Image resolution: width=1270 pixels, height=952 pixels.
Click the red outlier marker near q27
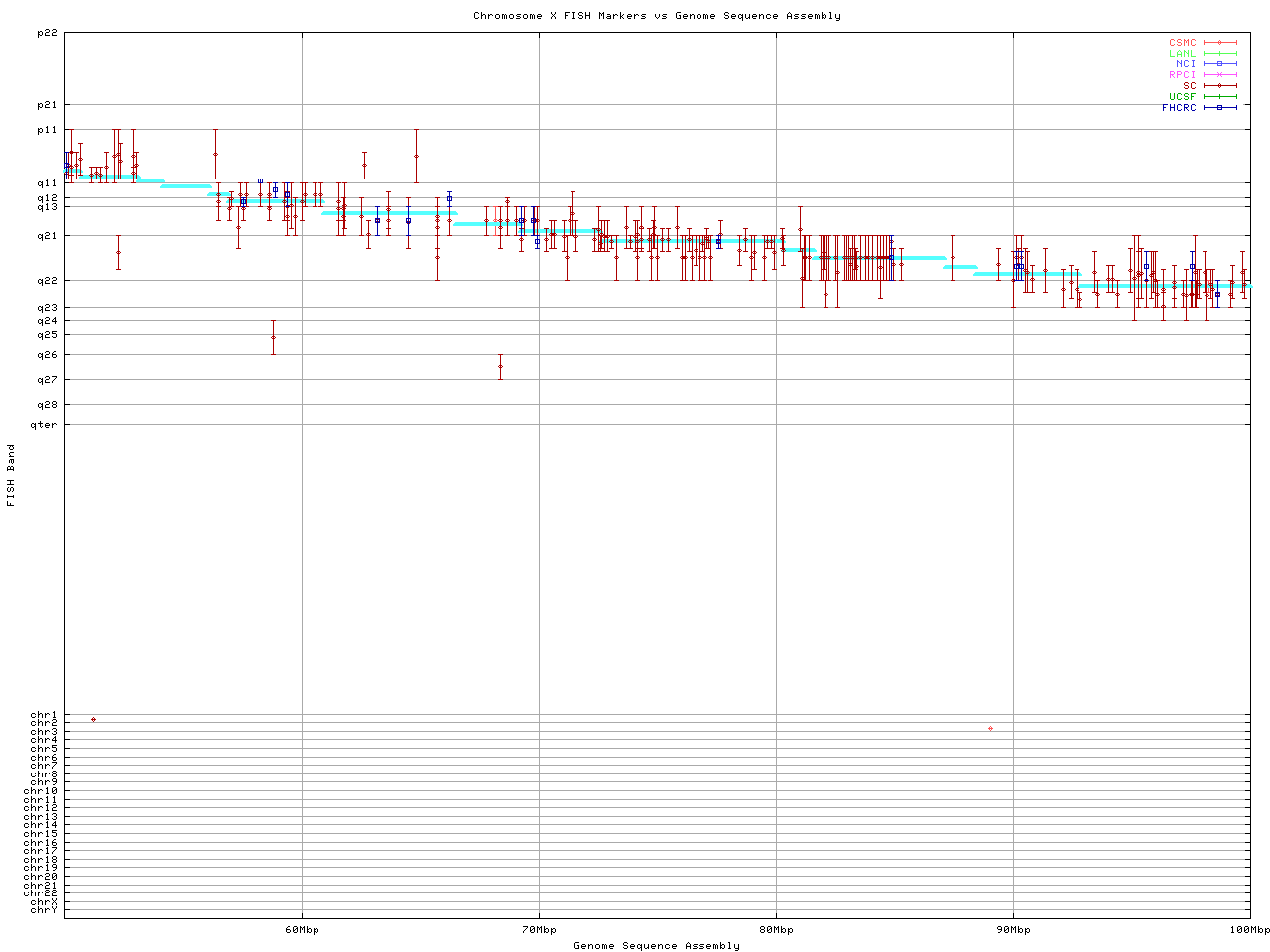500,366
